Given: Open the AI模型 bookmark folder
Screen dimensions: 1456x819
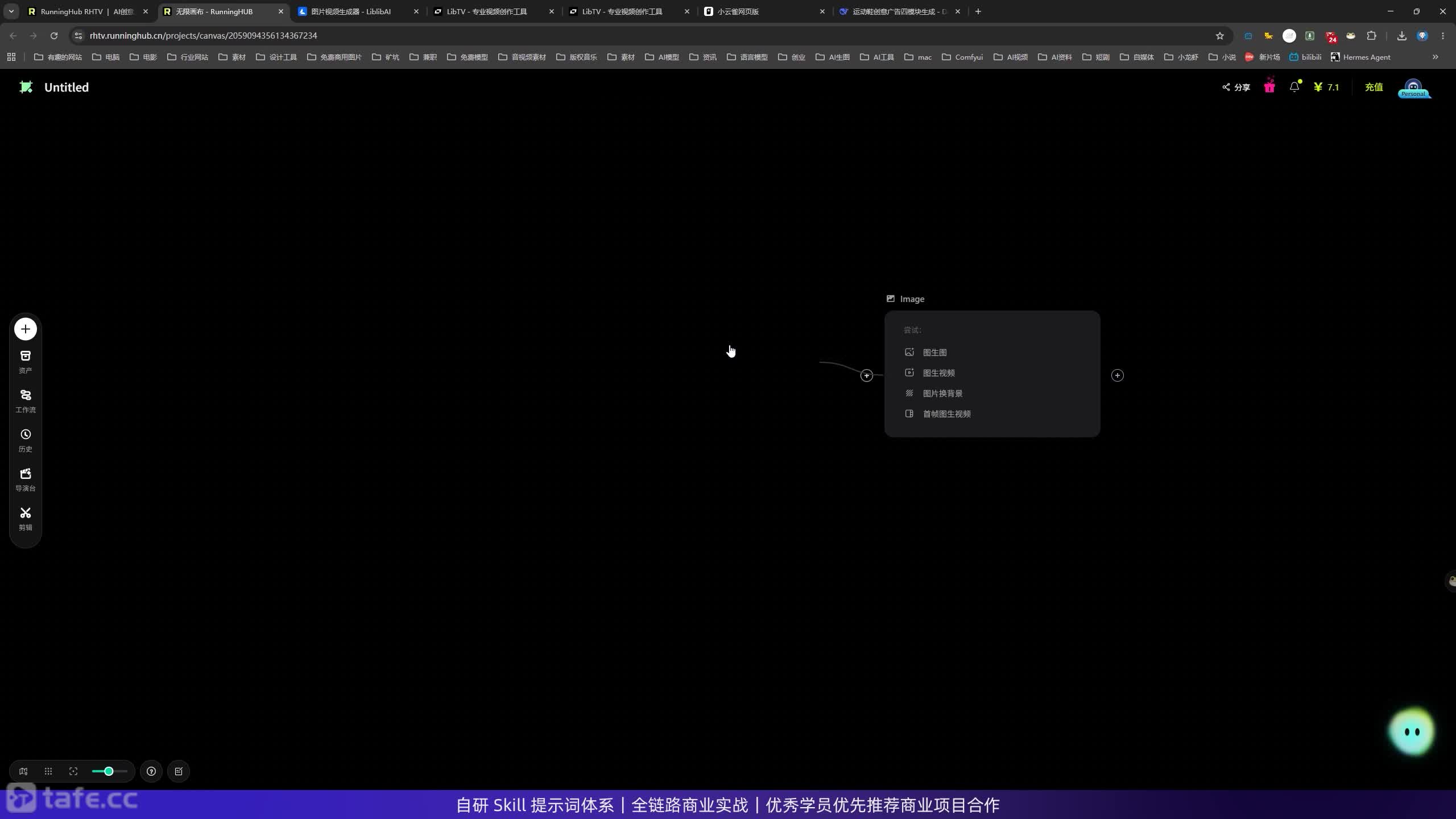Looking at the screenshot, I should [662, 57].
